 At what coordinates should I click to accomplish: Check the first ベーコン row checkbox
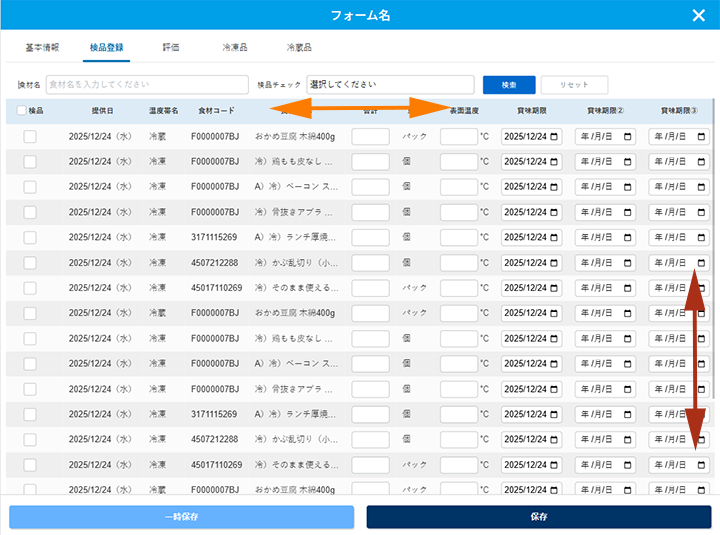click(x=30, y=187)
